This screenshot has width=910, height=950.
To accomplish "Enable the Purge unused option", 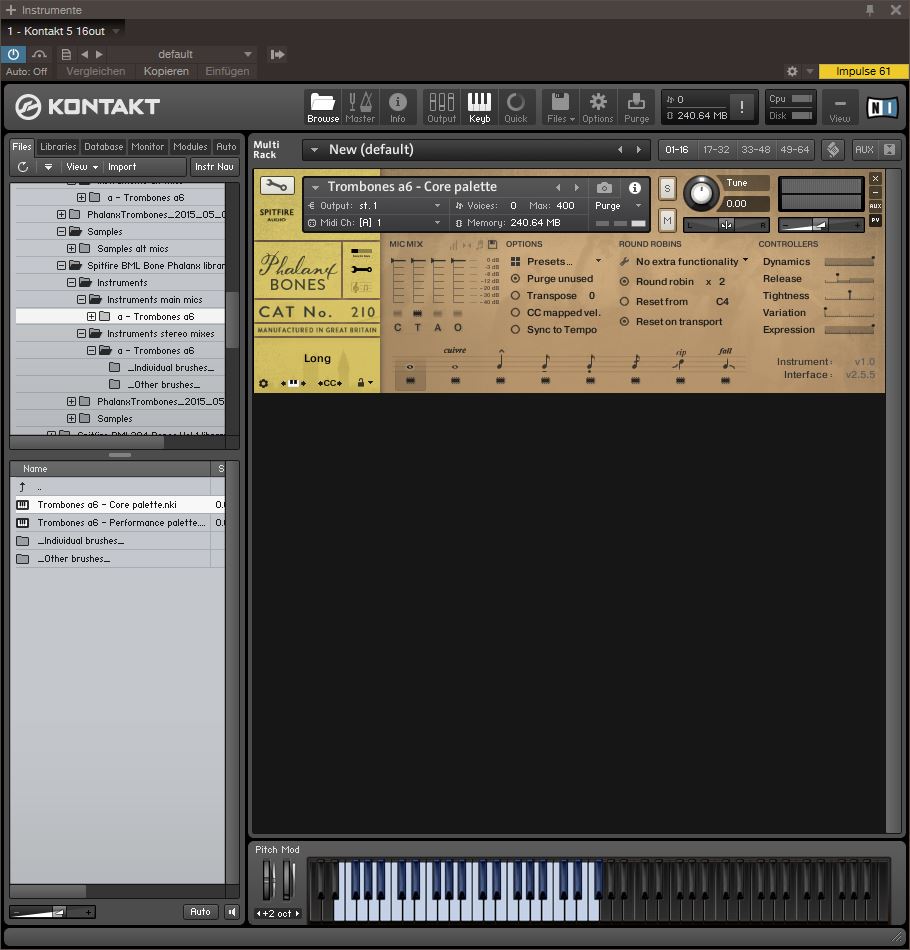I will pos(516,279).
